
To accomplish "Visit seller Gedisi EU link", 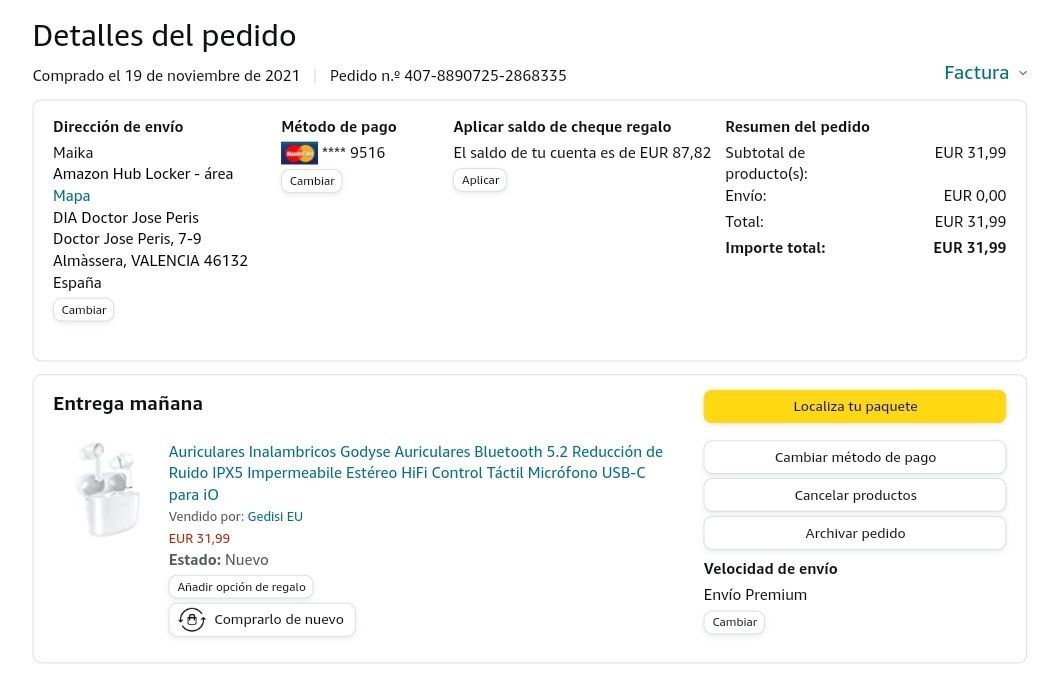I will 275,517.
